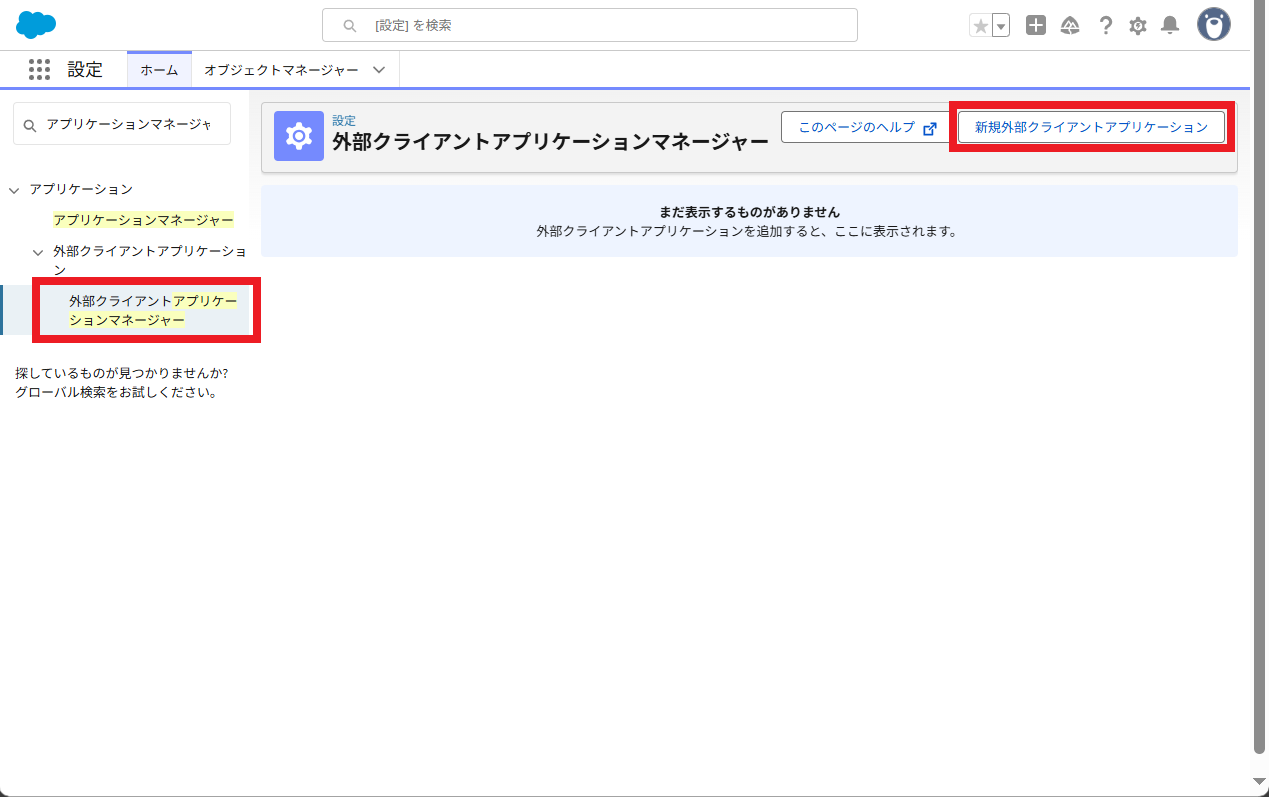Switch to the オブジェクトマネージャー tab
The width and height of the screenshot is (1269, 797).
[281, 70]
